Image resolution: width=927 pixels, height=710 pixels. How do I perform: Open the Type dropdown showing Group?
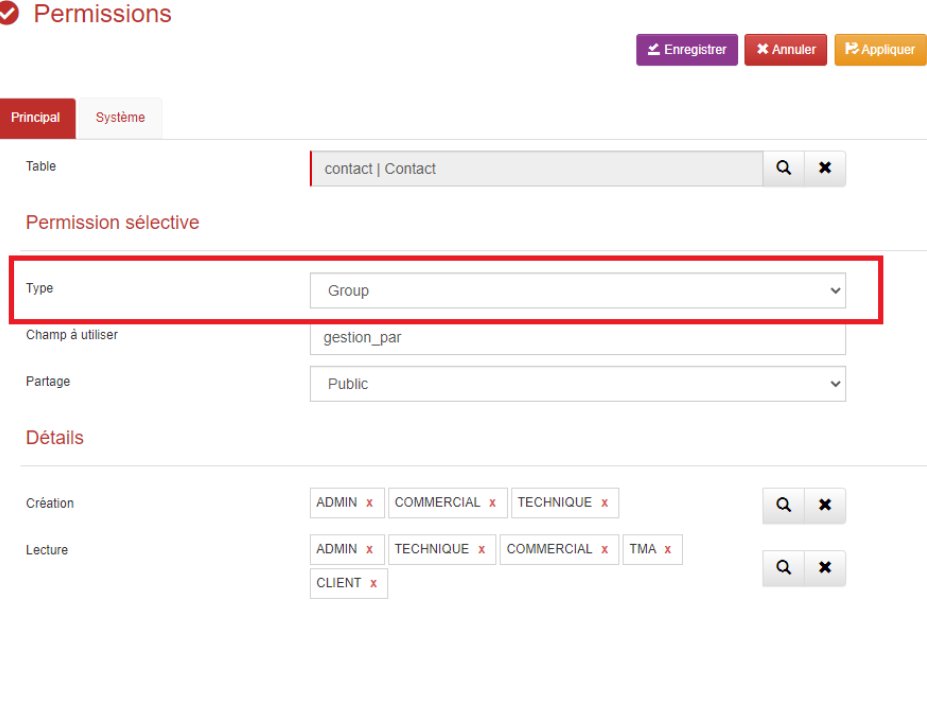click(x=577, y=291)
